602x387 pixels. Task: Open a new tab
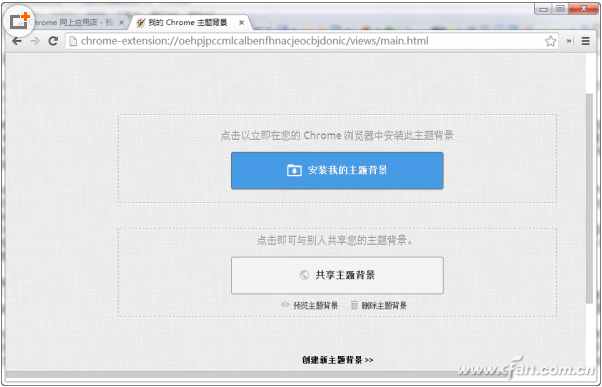click(x=262, y=23)
